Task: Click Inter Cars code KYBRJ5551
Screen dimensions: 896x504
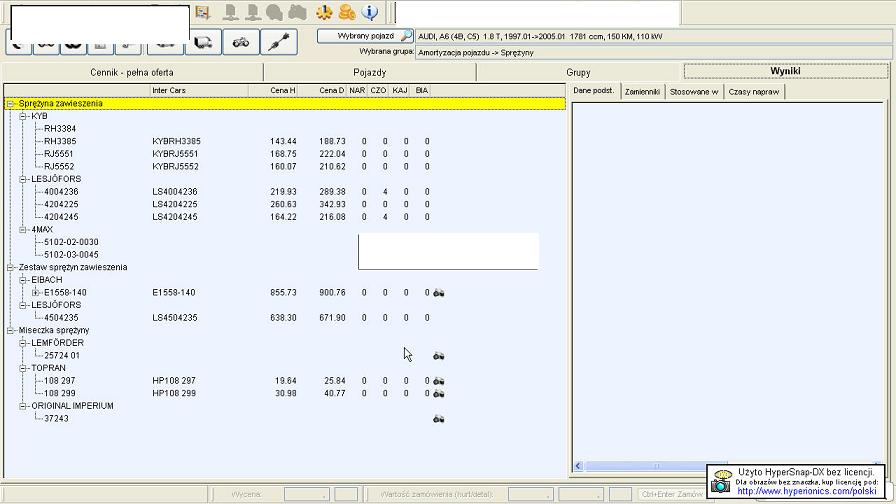Action: click(x=175, y=154)
